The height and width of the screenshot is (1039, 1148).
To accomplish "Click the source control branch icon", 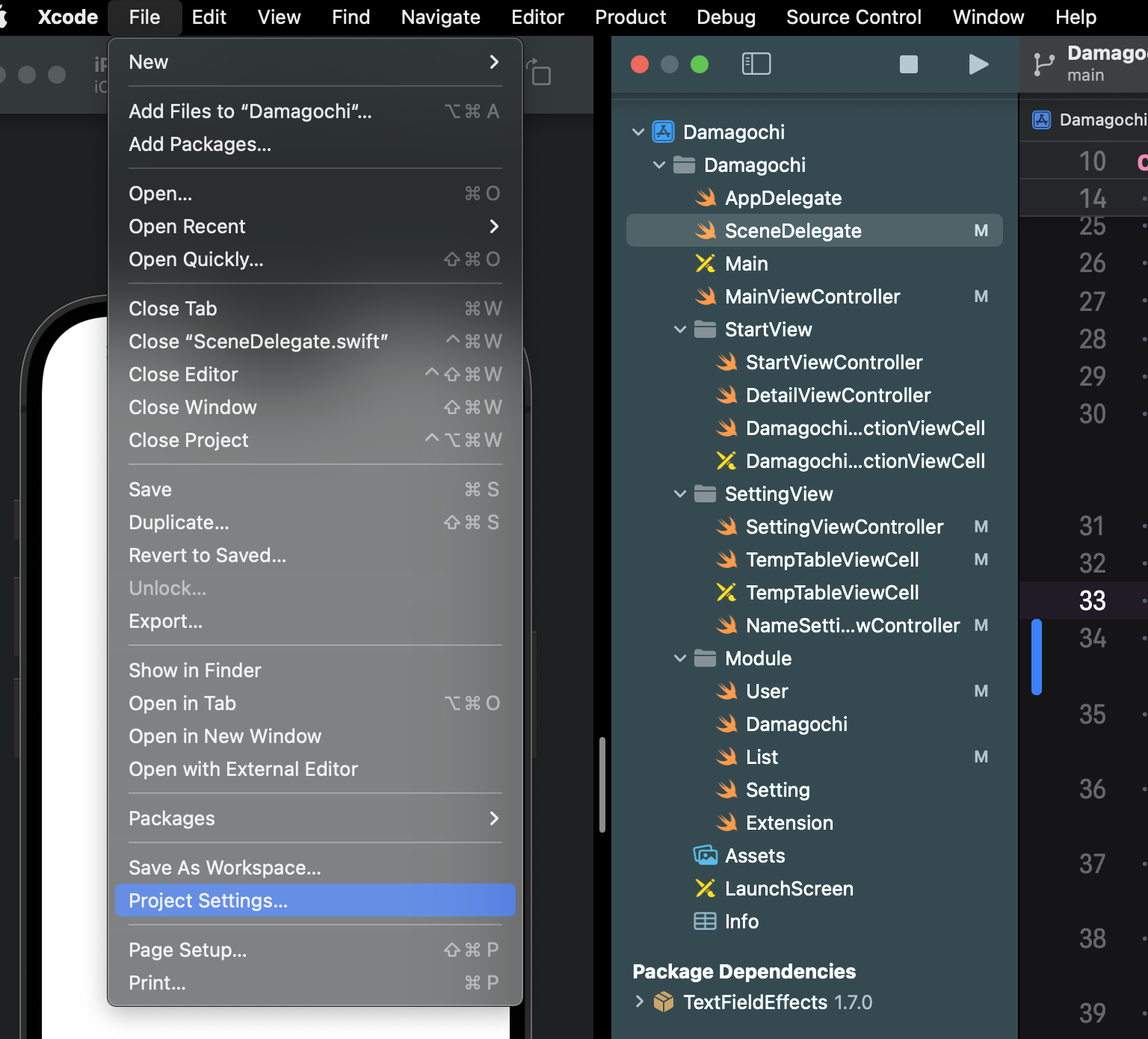I will (x=1043, y=64).
